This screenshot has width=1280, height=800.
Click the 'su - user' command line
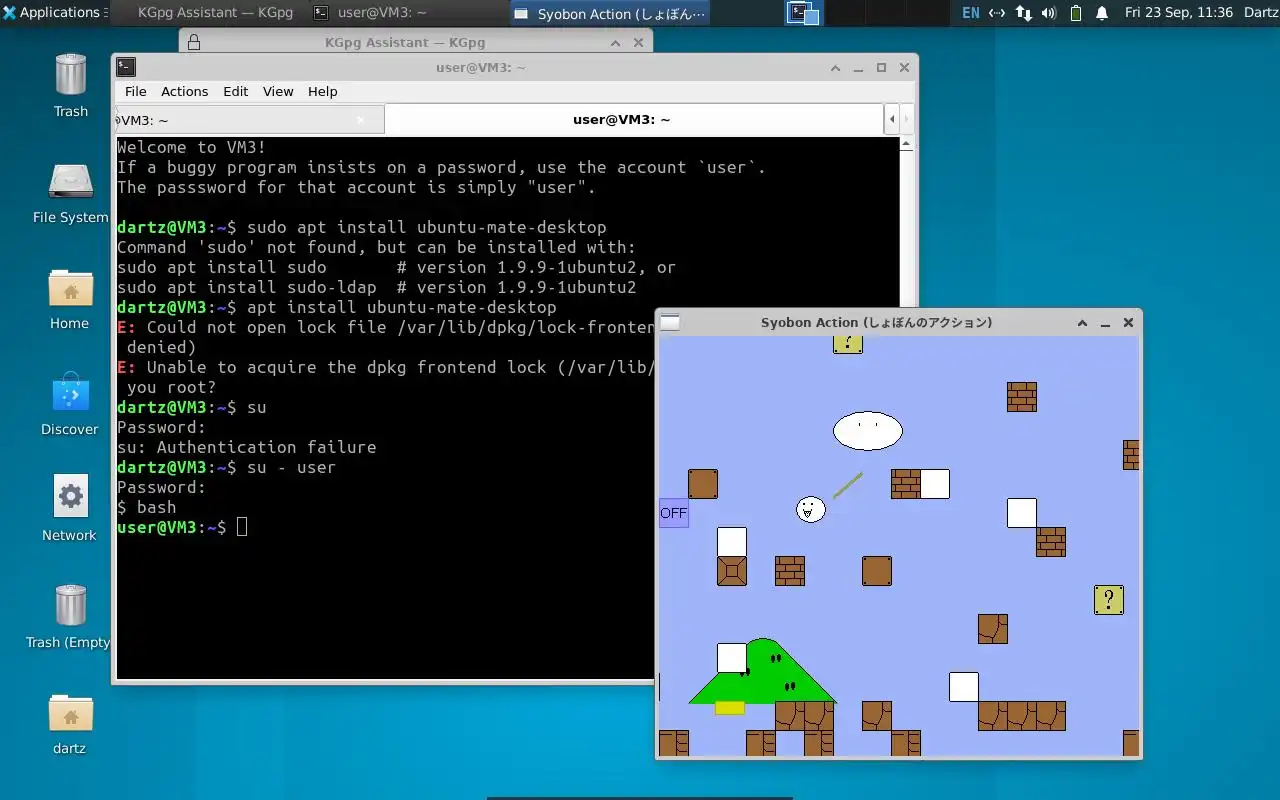[x=291, y=467]
